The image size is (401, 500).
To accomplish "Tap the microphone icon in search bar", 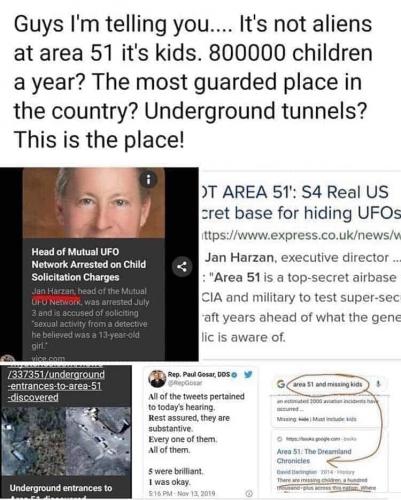I will tap(378, 384).
